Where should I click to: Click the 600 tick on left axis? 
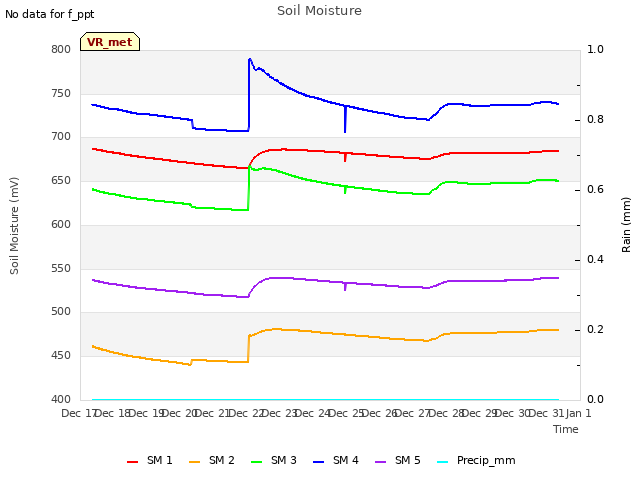[61, 224]
